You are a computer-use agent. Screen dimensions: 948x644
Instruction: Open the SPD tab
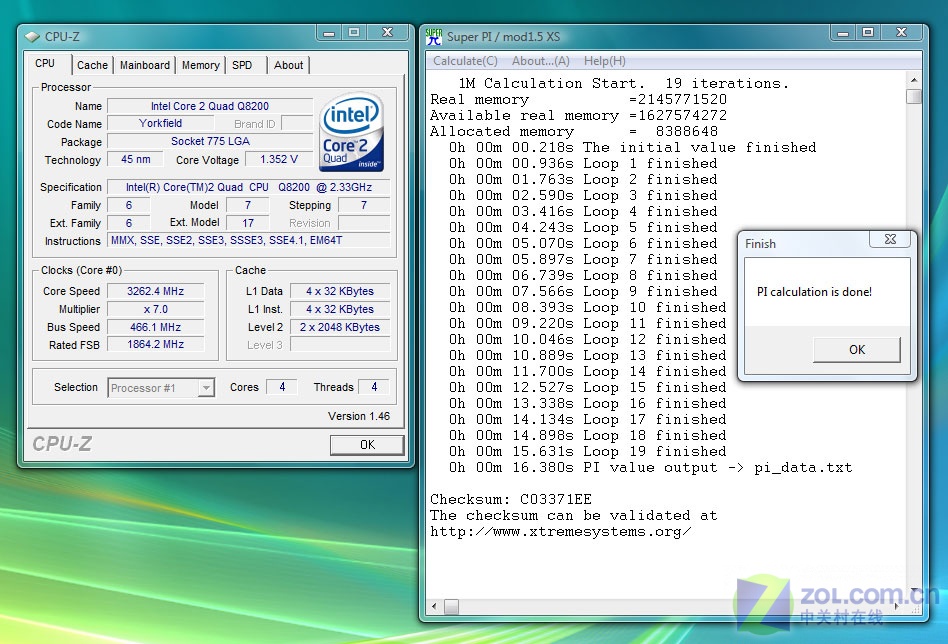(x=242, y=65)
